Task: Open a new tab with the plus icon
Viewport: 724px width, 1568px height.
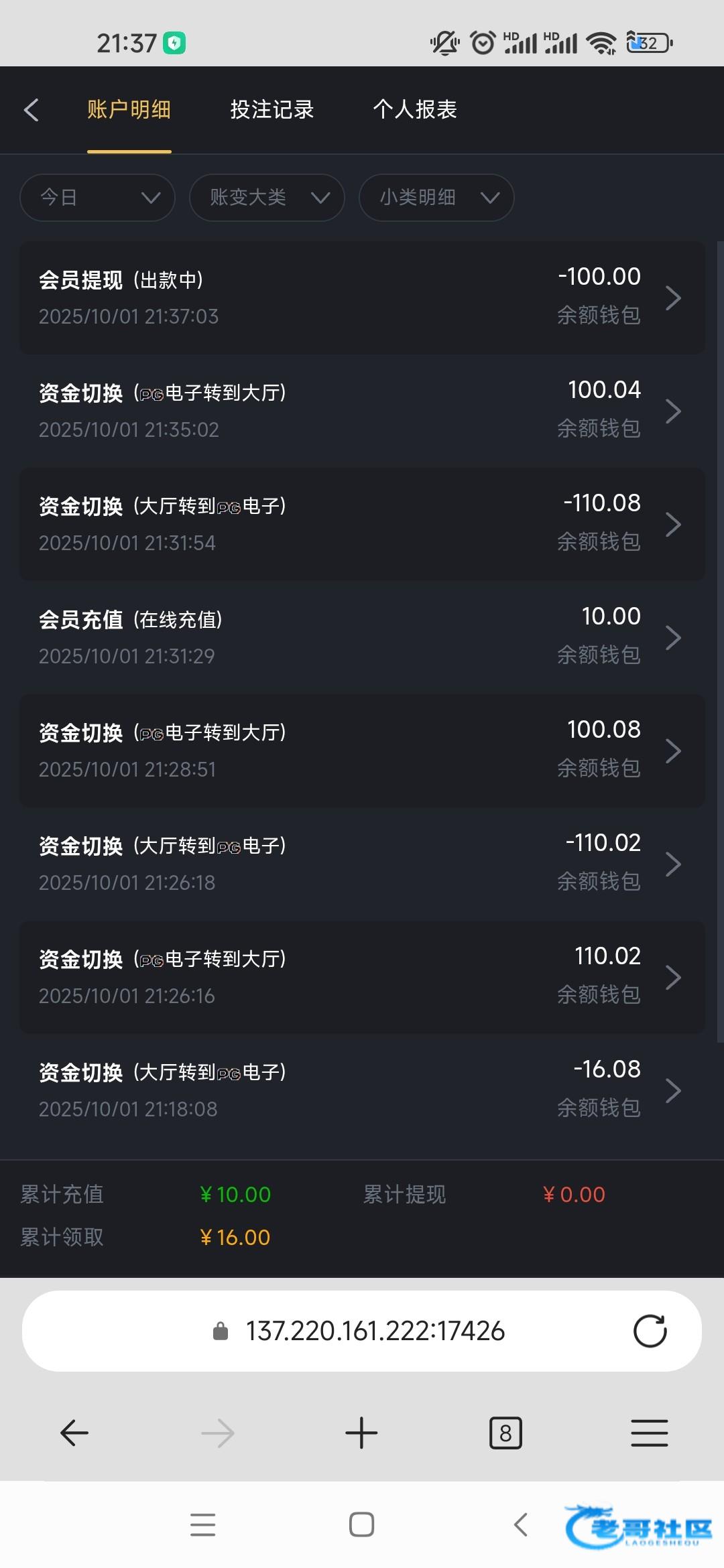Action: (x=361, y=1433)
